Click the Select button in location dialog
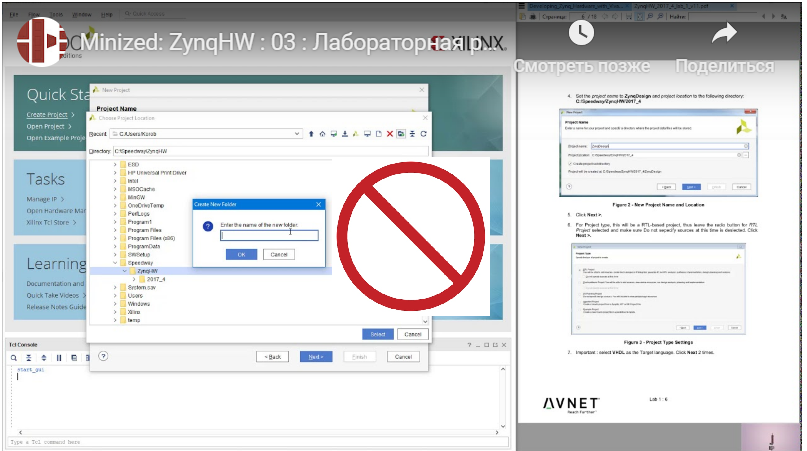807x451 pixels. click(x=377, y=334)
